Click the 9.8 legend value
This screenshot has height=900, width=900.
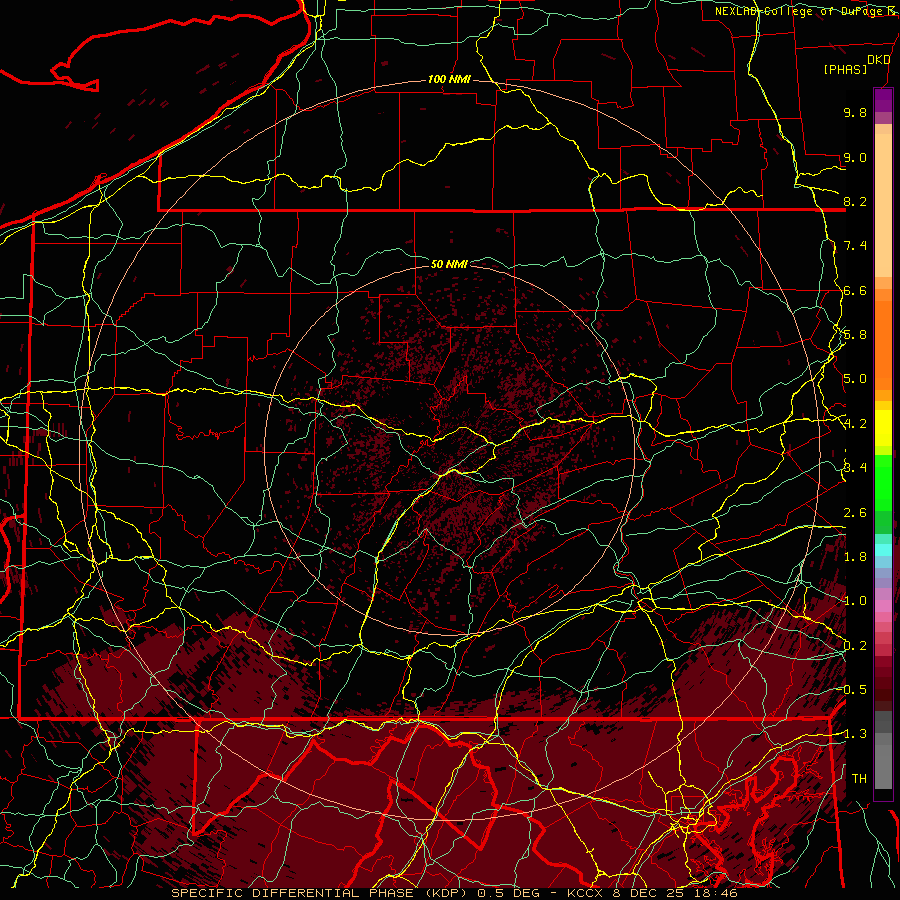(x=855, y=112)
